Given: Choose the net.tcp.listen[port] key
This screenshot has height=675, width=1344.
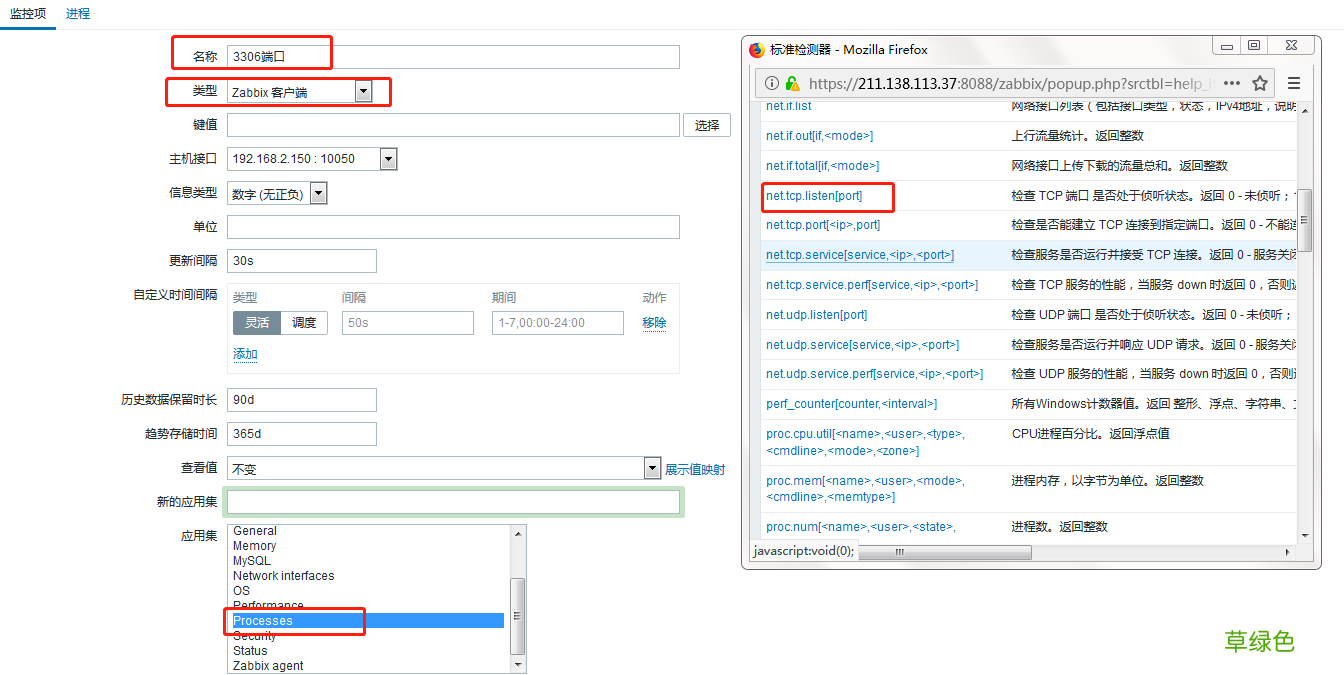Looking at the screenshot, I should click(814, 196).
